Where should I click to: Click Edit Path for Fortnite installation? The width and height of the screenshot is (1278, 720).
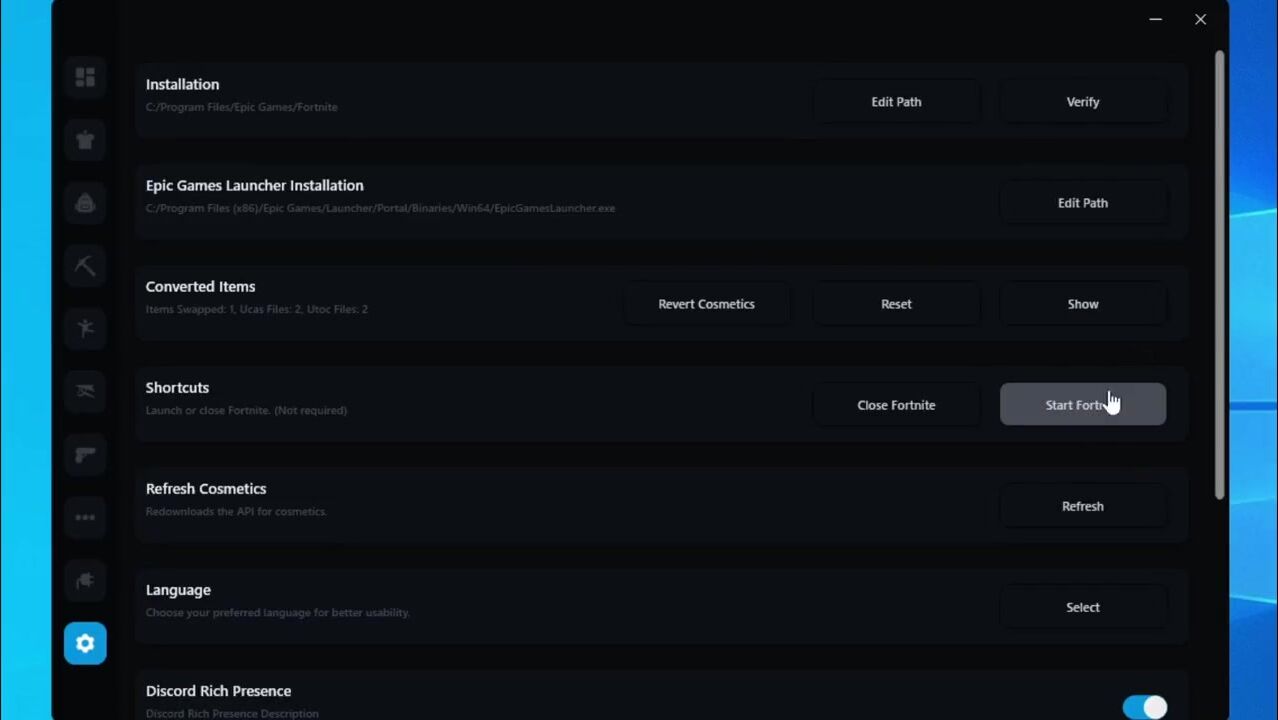click(895, 102)
